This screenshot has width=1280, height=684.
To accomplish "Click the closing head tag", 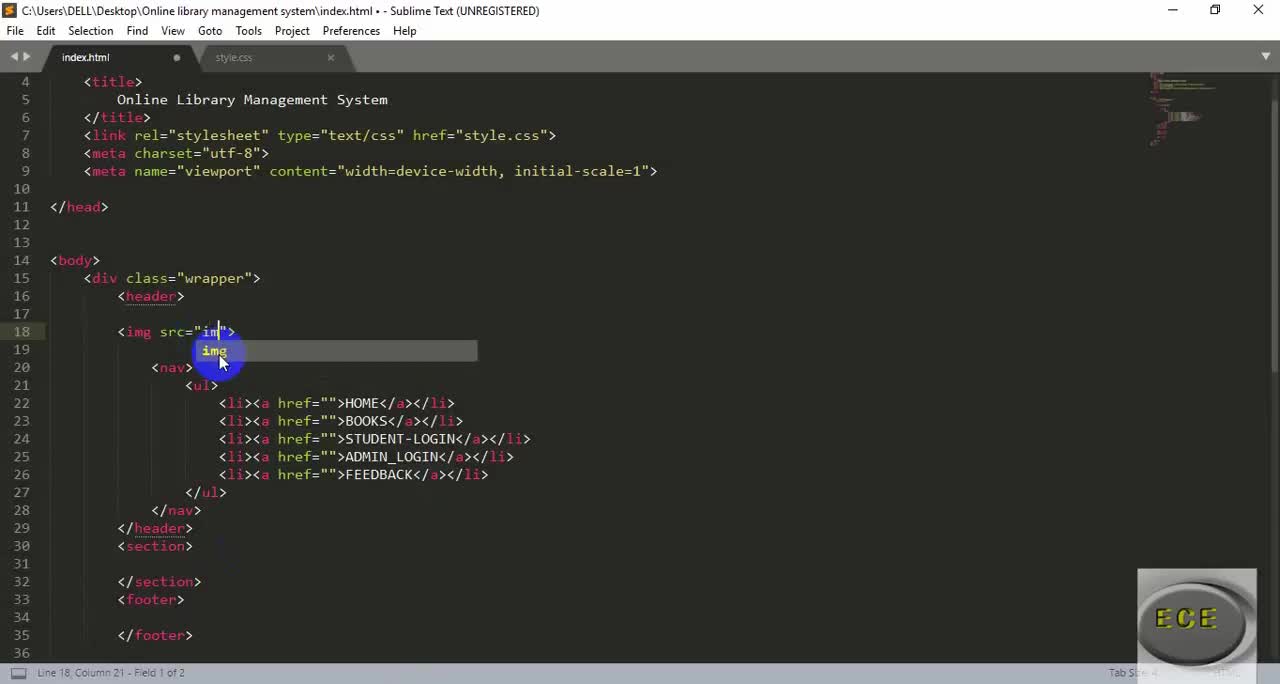I will point(79,207).
